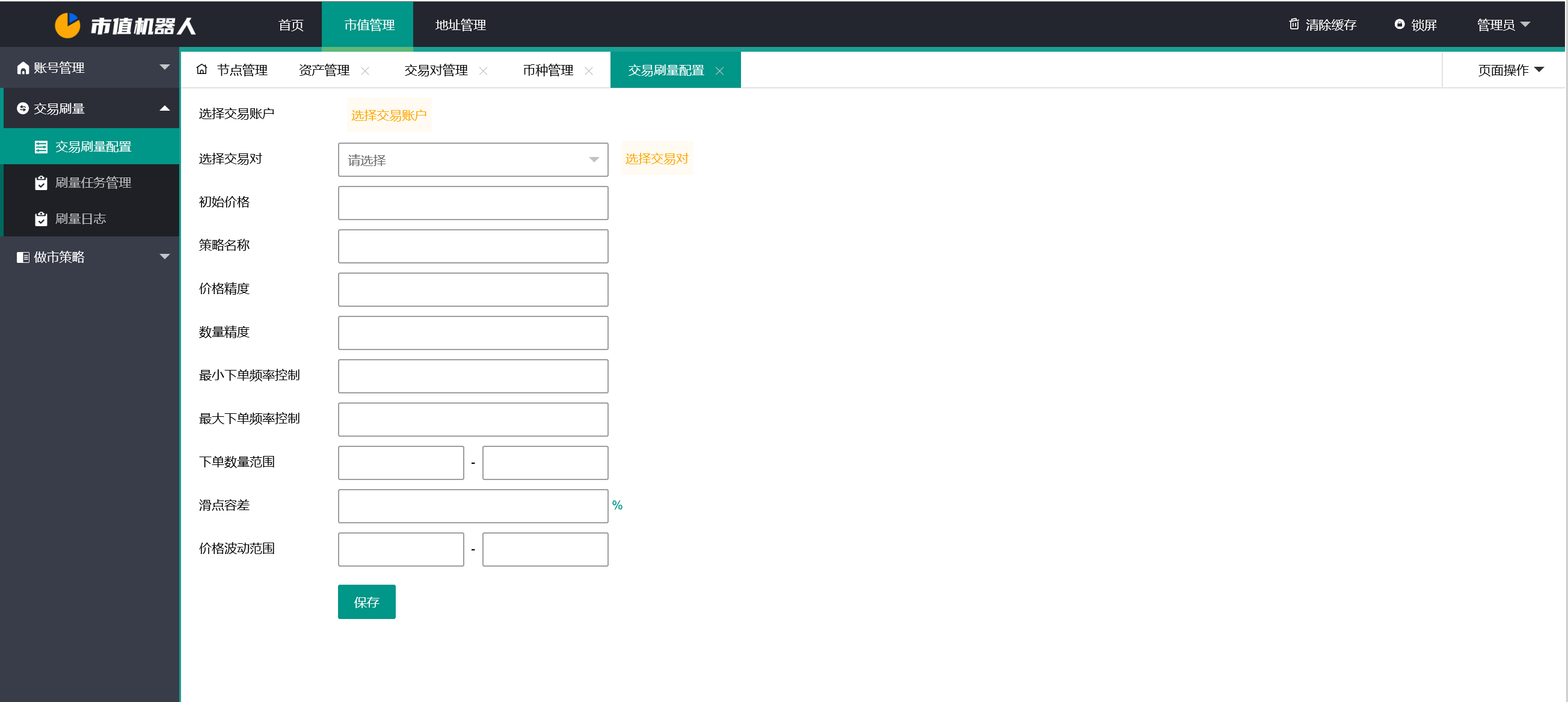Focus the 策略名称 input field

point(473,246)
